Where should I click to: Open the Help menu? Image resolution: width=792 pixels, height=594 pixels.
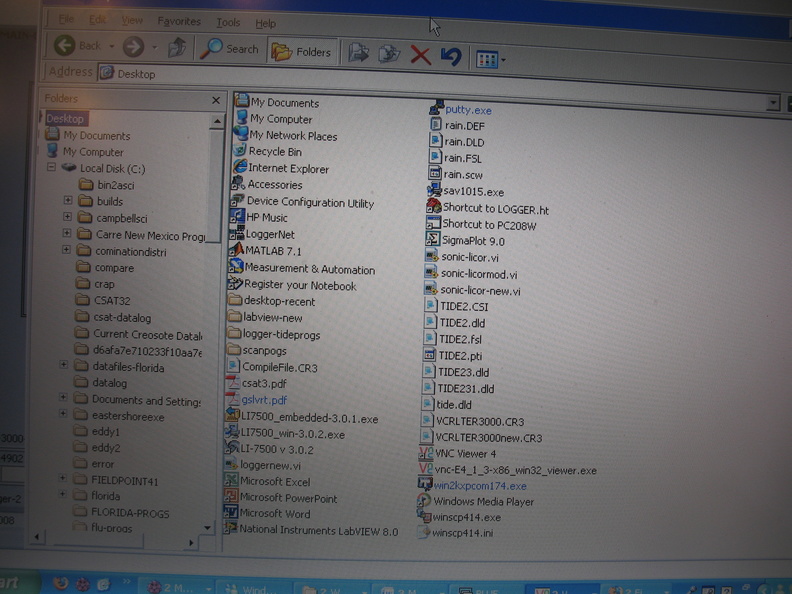click(x=265, y=23)
